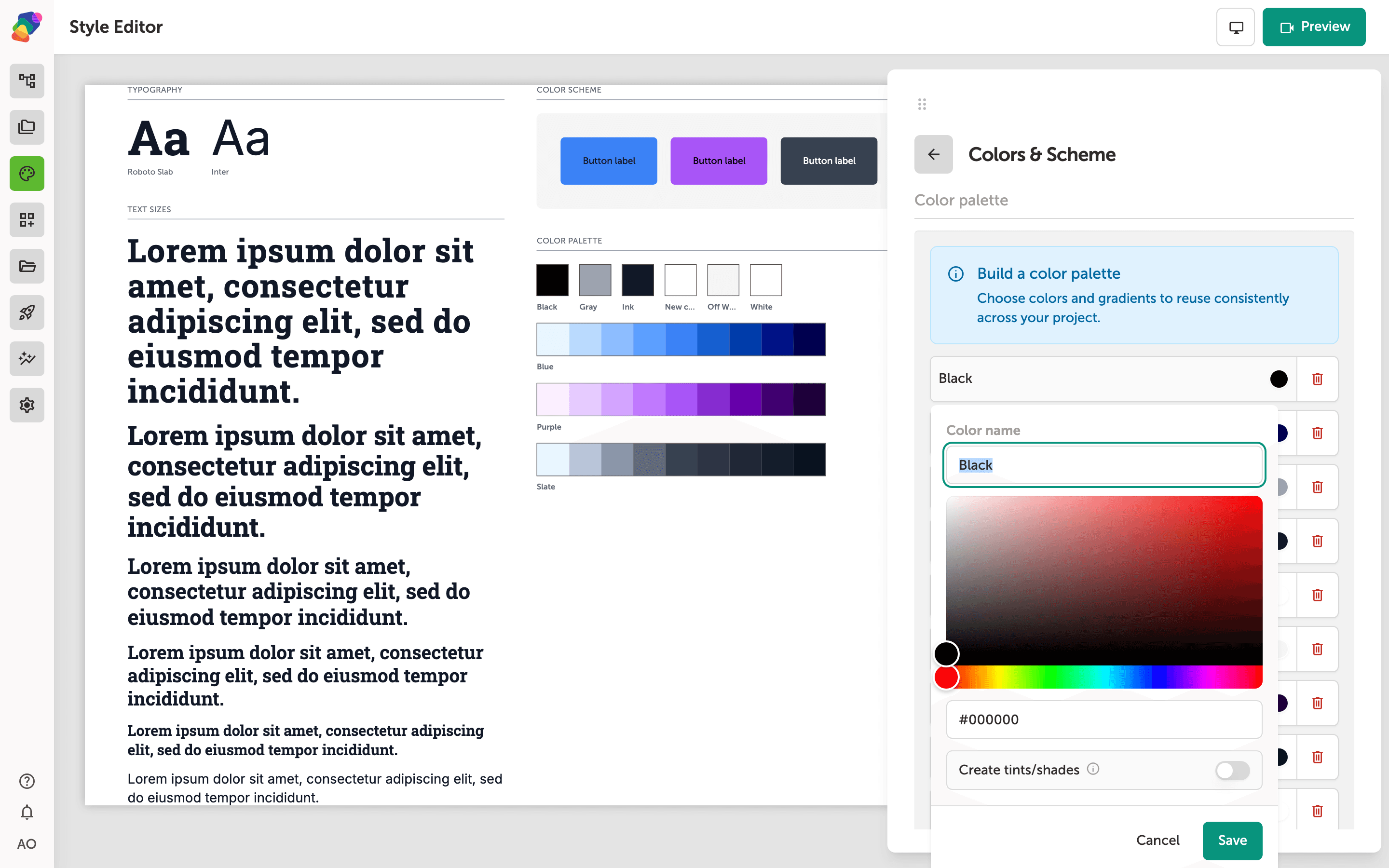The height and width of the screenshot is (868, 1389).
Task: Go back with the arrow in Colors & Scheme
Action: tap(934, 154)
